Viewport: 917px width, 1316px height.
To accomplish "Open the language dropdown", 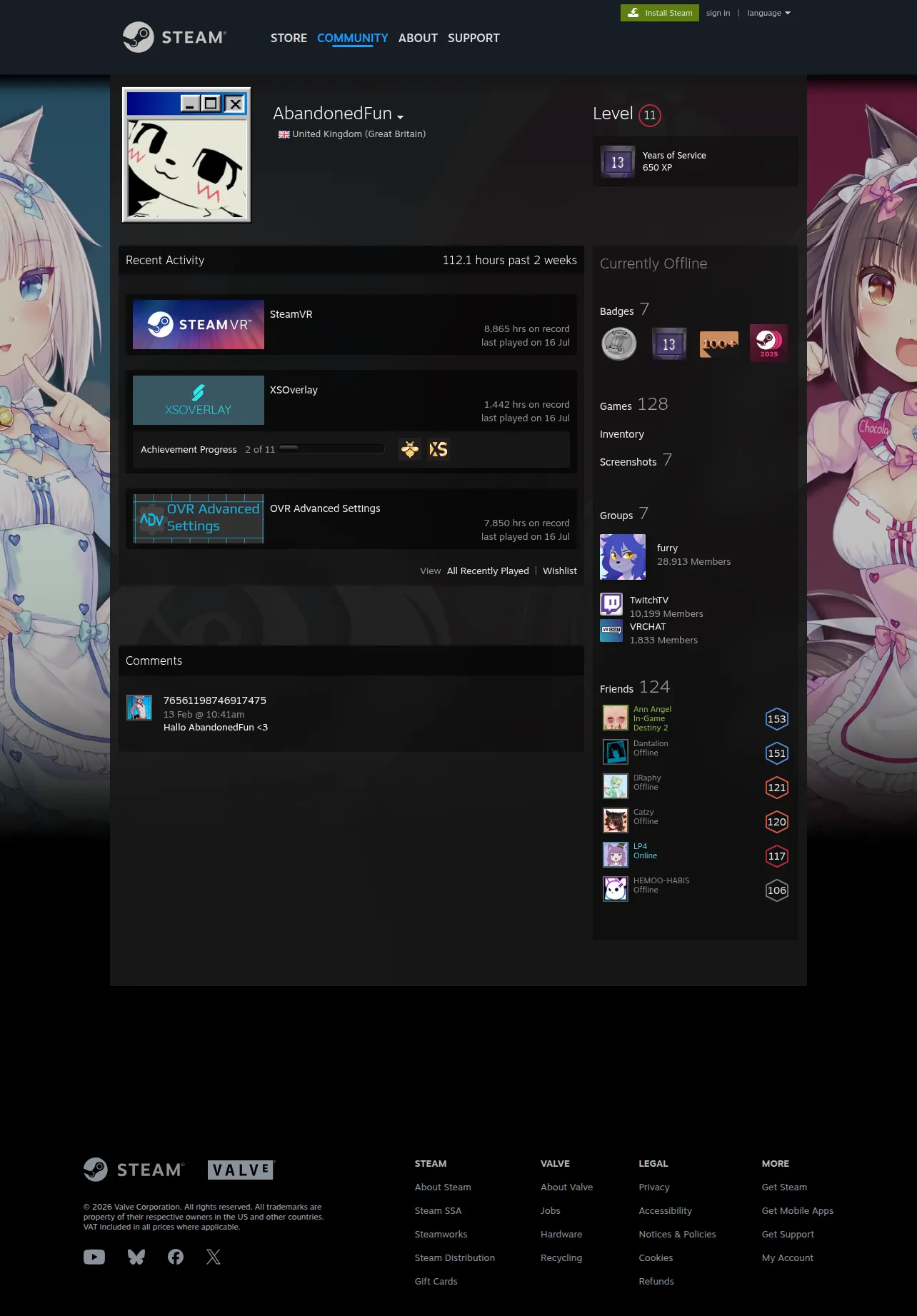I will click(x=768, y=13).
